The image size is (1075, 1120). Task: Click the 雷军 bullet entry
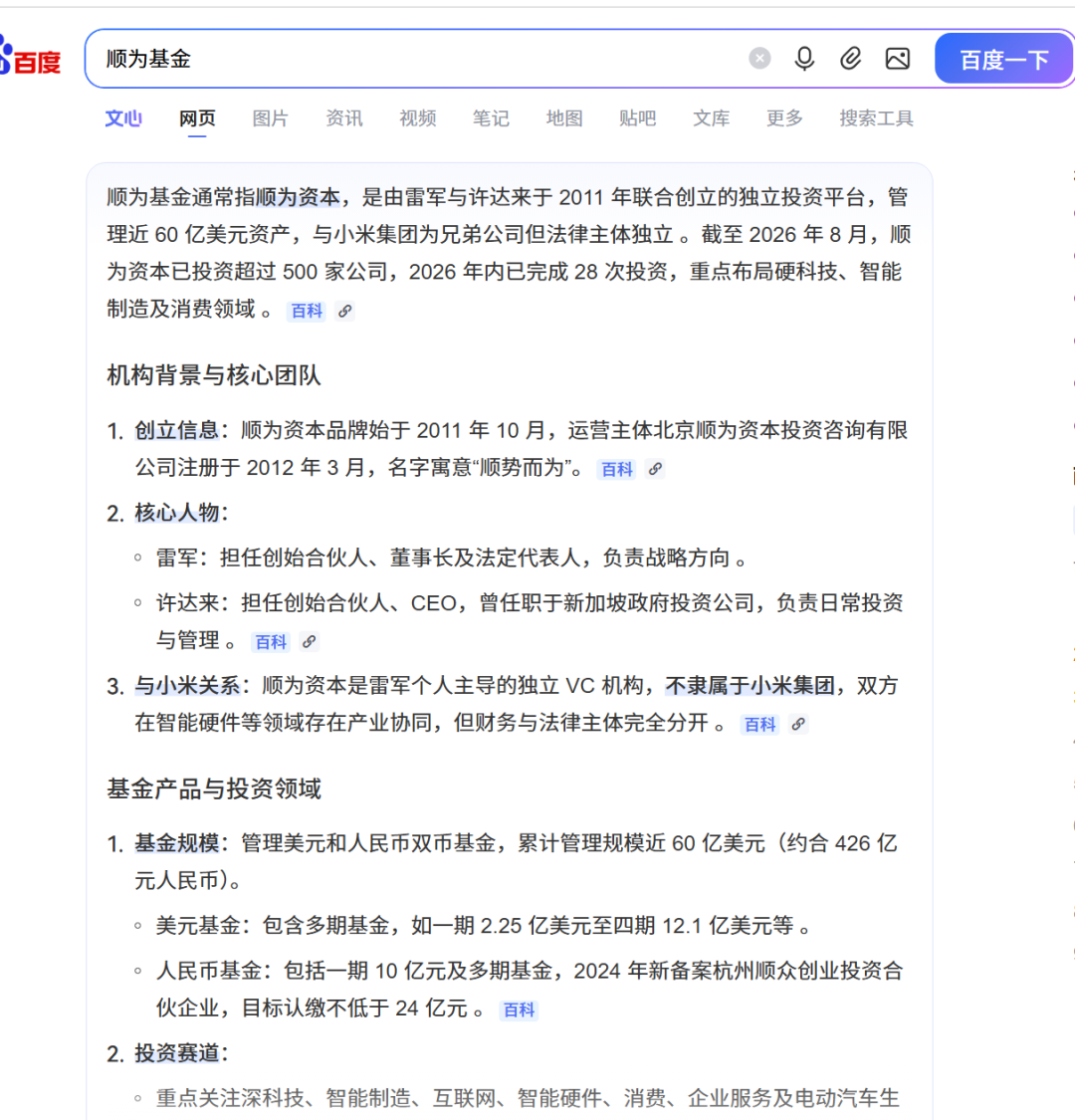[452, 558]
